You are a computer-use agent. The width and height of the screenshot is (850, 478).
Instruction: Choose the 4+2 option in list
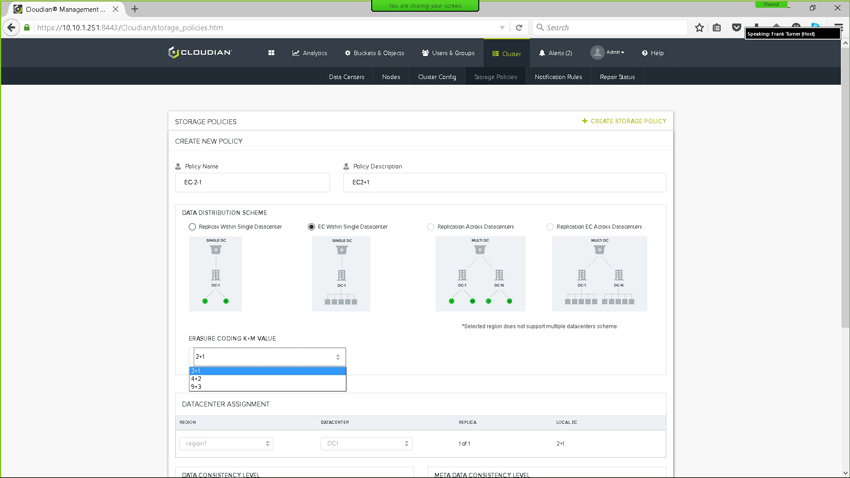pyautogui.click(x=267, y=379)
